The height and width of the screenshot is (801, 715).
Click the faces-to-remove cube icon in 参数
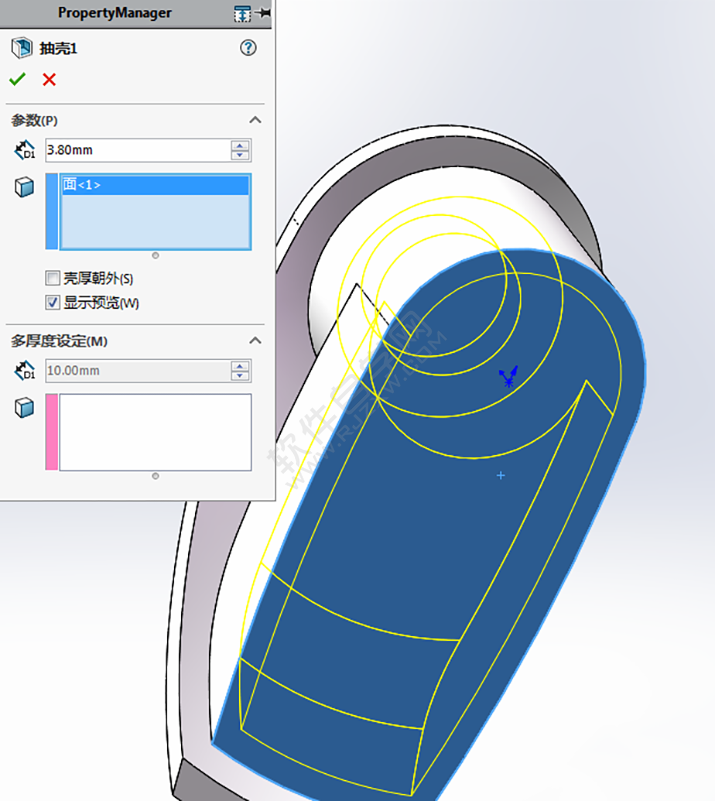tap(24, 187)
